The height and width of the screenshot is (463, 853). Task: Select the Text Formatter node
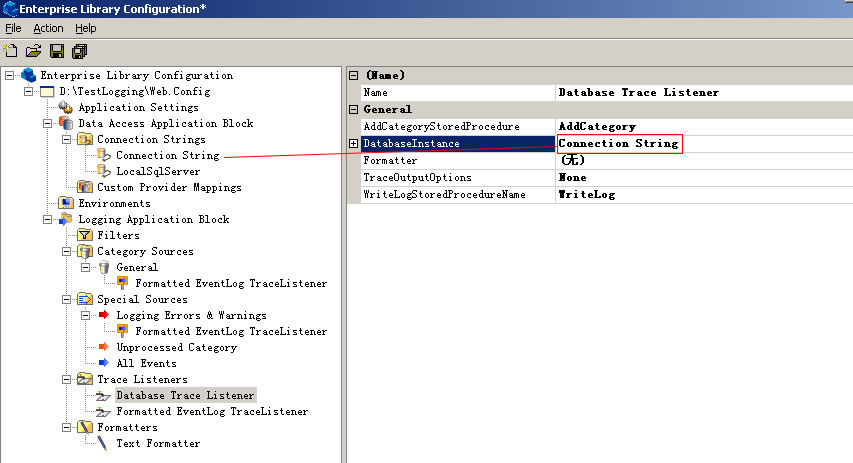coord(158,443)
